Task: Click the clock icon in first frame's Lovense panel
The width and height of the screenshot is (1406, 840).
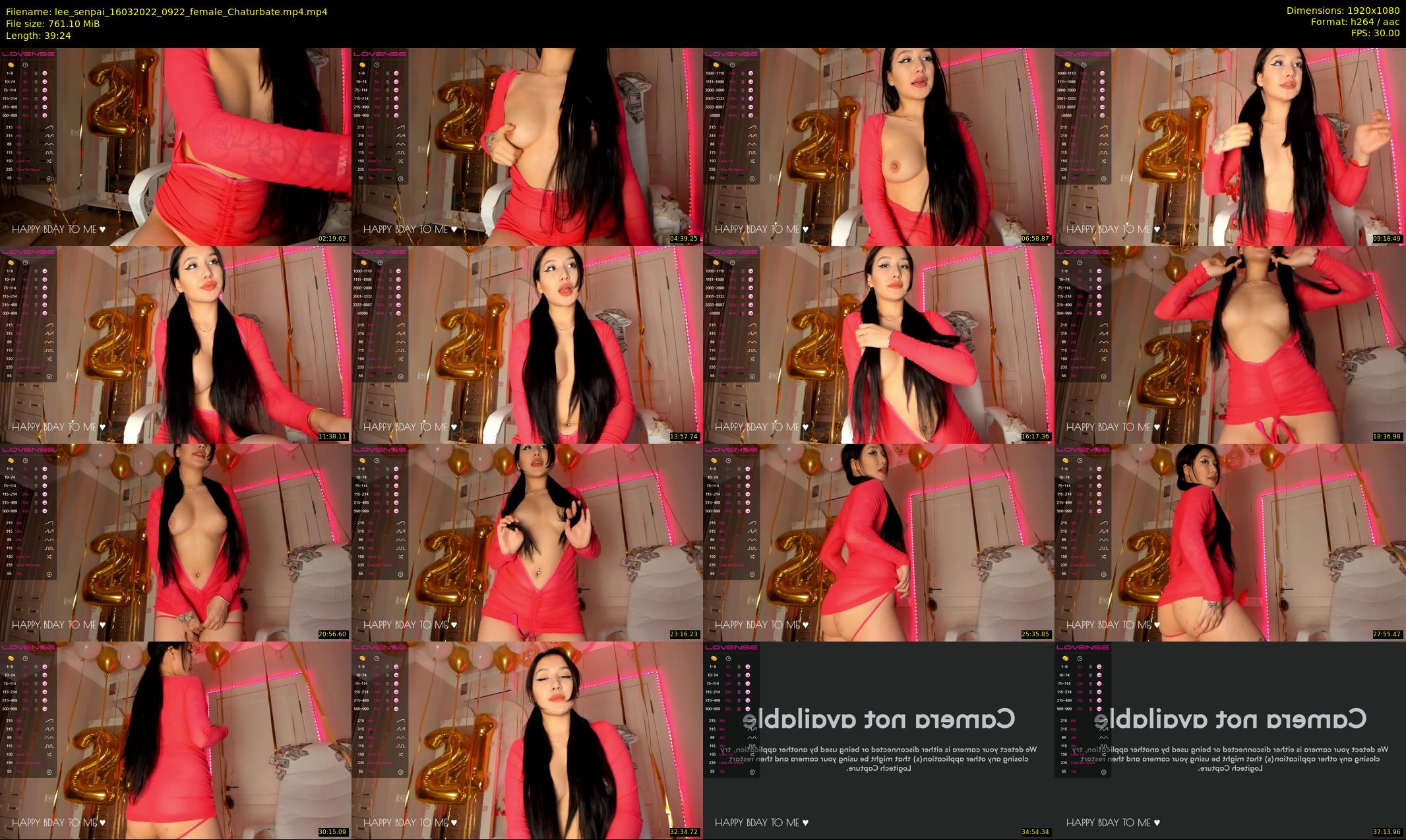Action: pyautogui.click(x=25, y=65)
